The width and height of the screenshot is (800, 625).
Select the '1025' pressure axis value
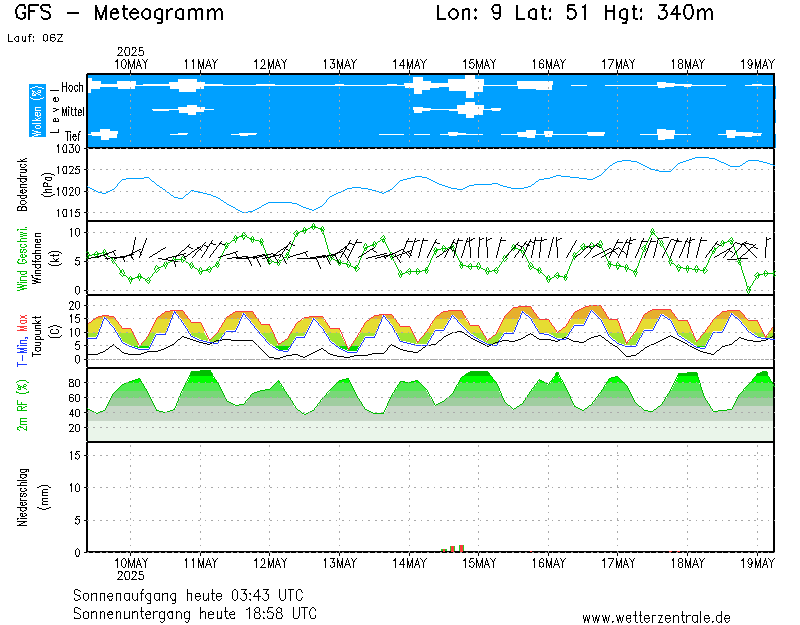[x=68, y=170]
